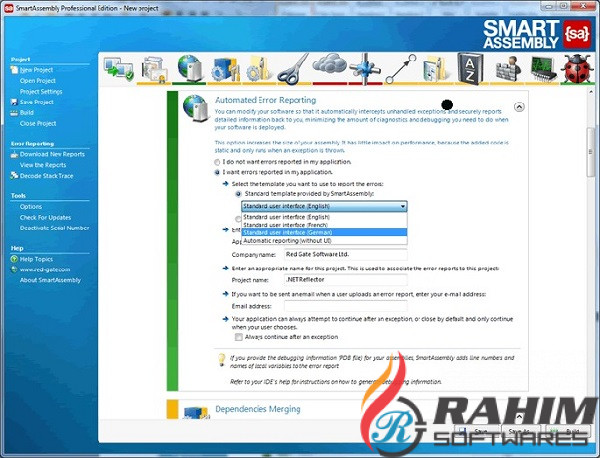This screenshot has height=458, width=600.
Task: Click the line with circles icon
Action: tap(401, 69)
